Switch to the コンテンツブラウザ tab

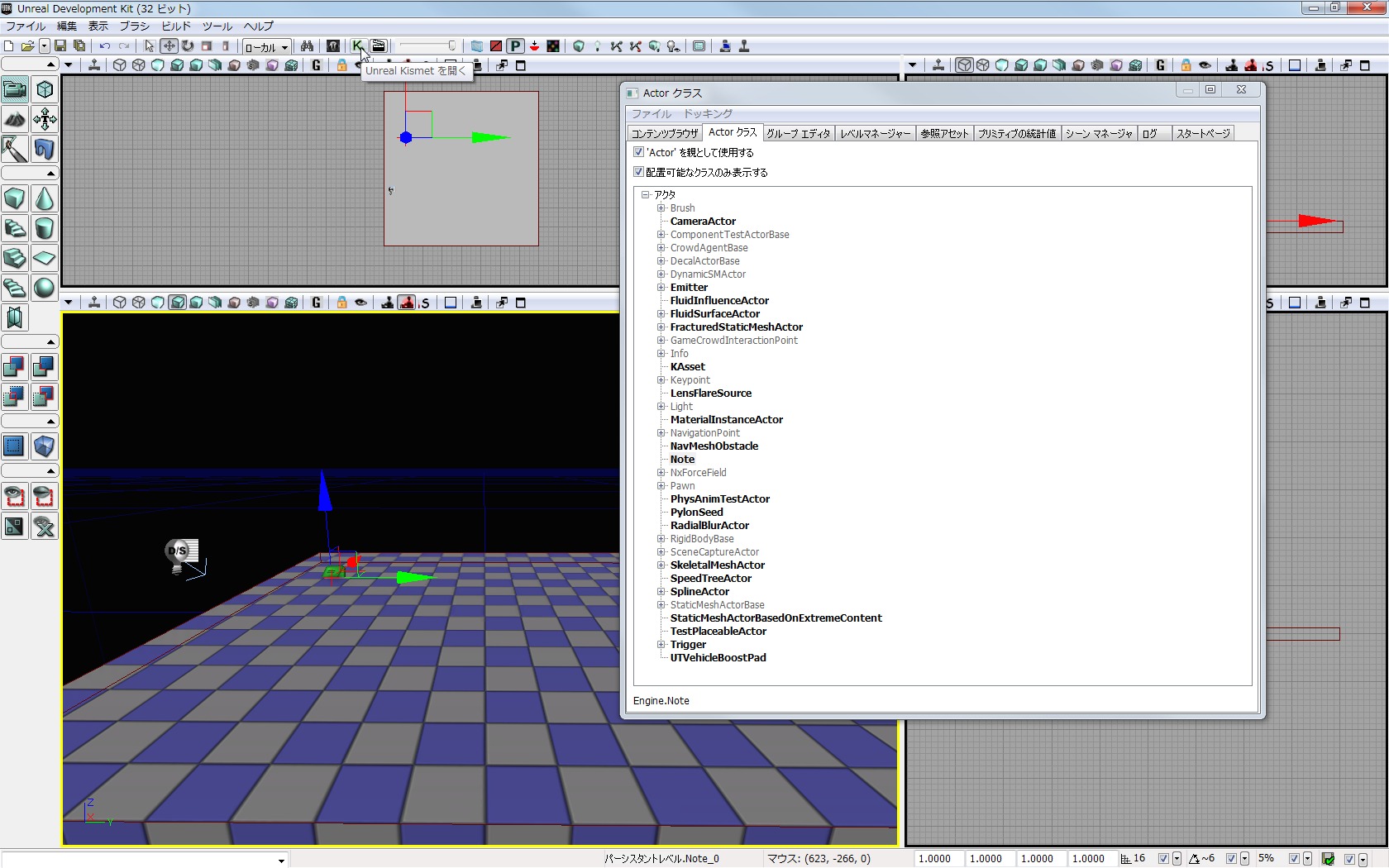[x=665, y=133]
